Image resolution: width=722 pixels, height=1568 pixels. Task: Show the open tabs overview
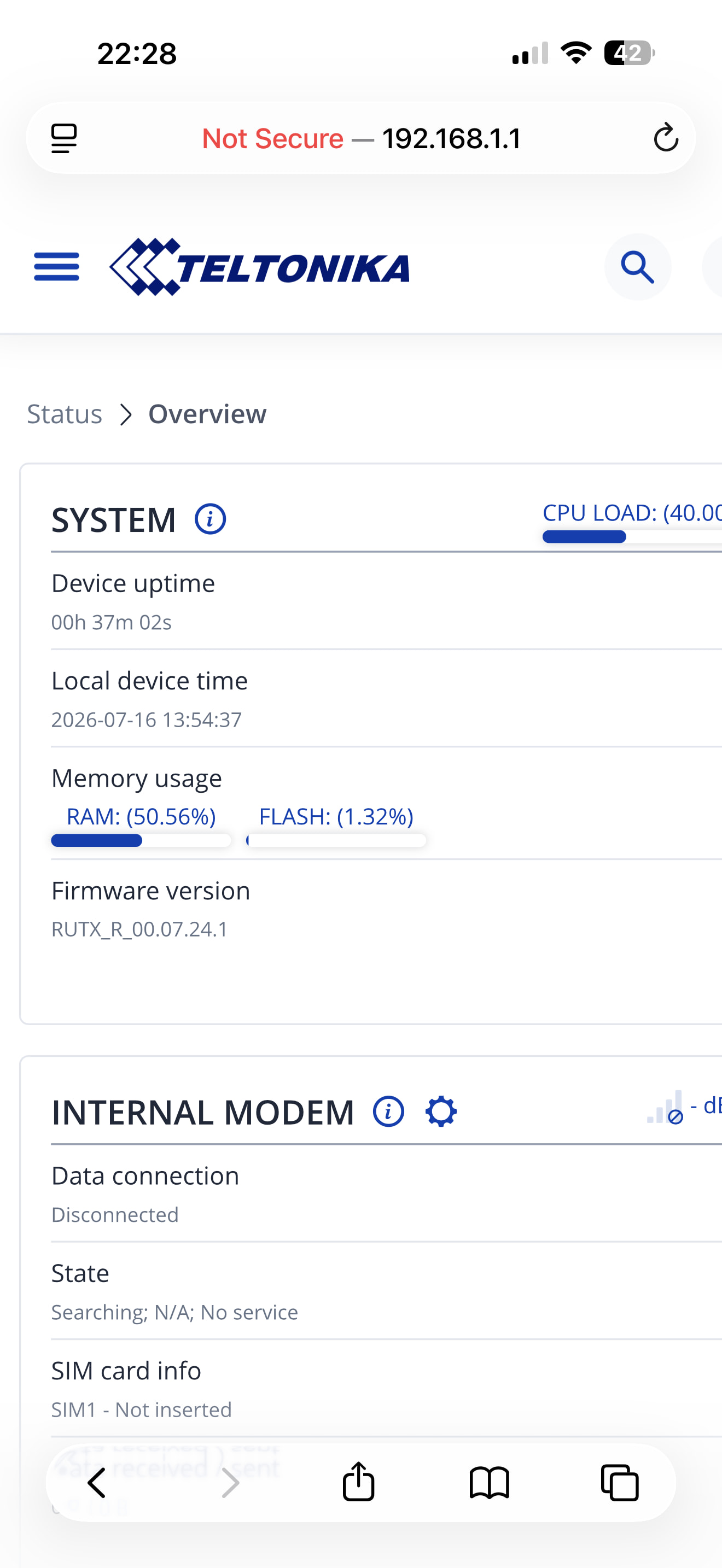pos(620,1482)
